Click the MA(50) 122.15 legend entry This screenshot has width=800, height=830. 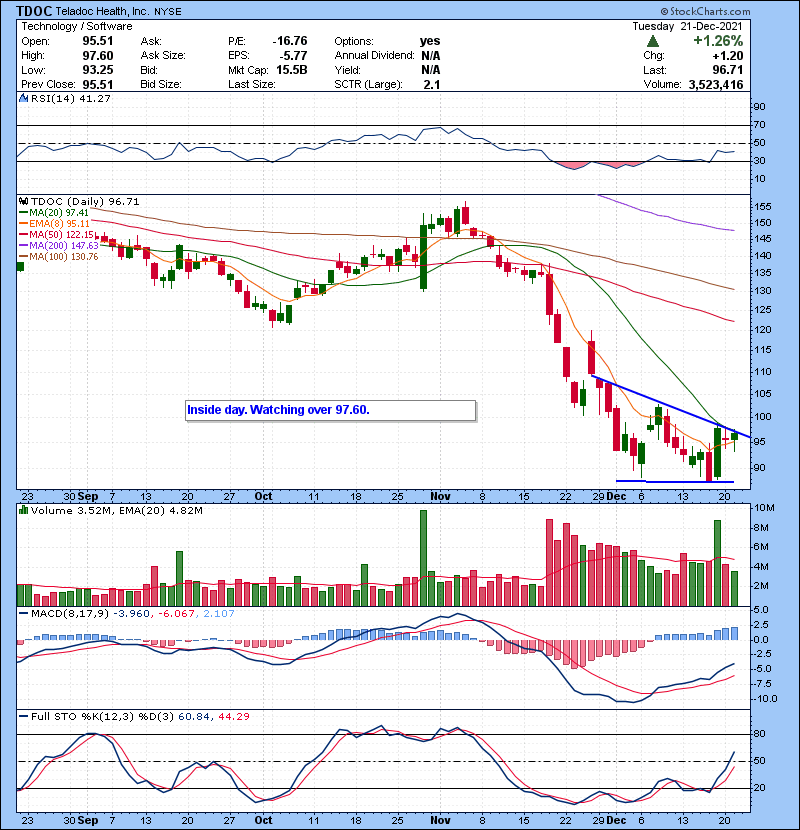(57, 234)
